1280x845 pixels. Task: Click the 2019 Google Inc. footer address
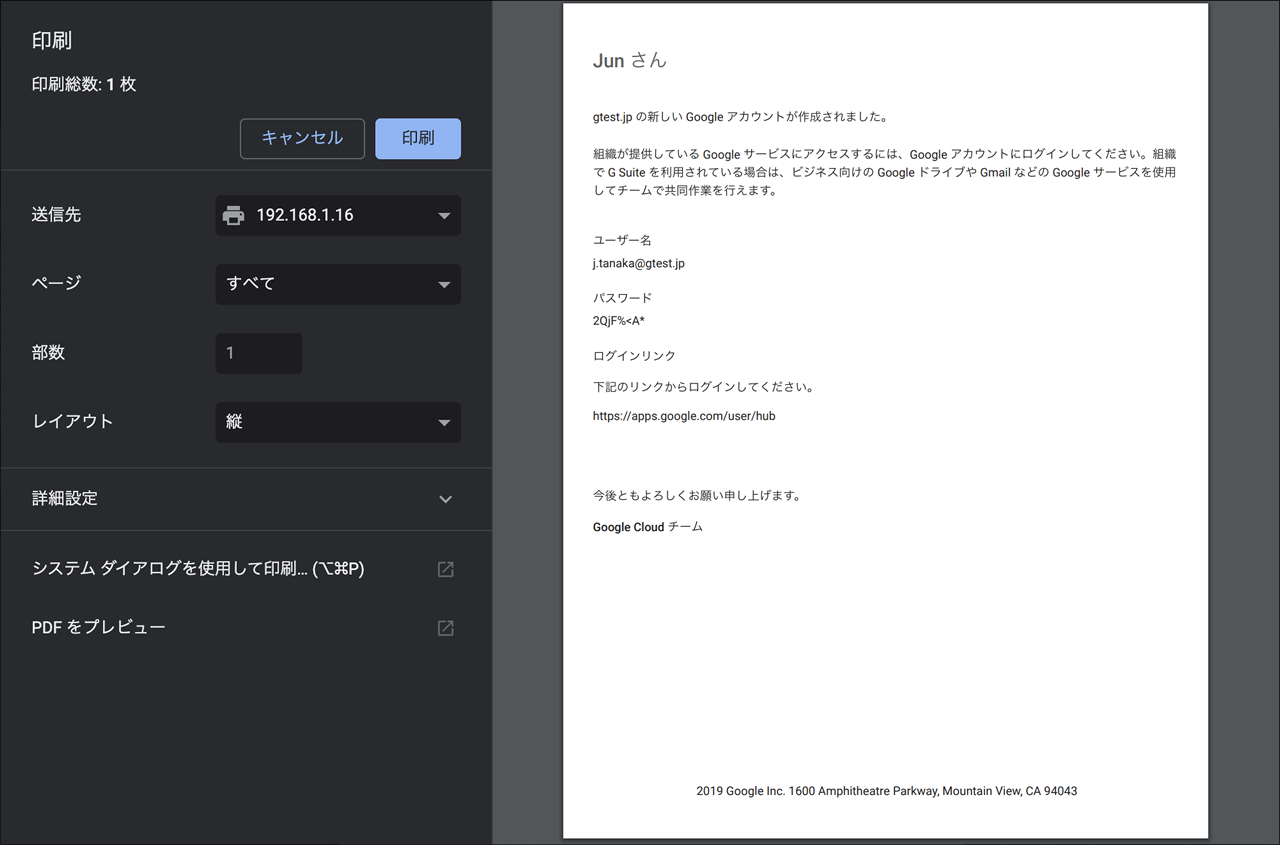(887, 791)
